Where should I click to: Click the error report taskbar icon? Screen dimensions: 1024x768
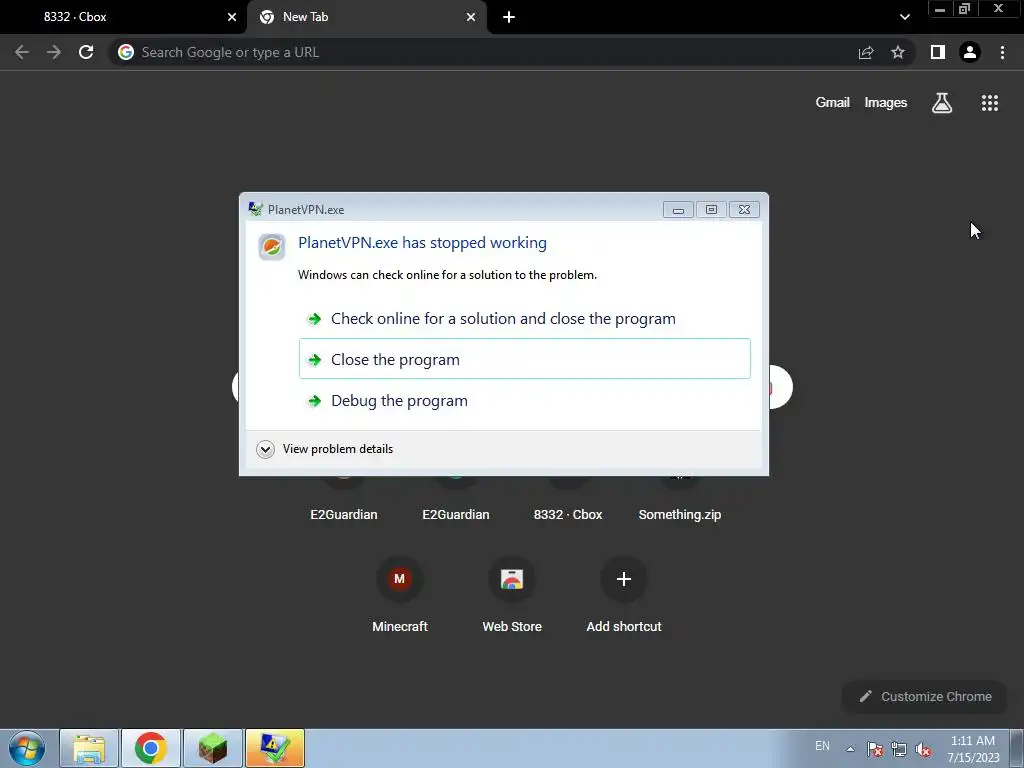pyautogui.click(x=275, y=748)
